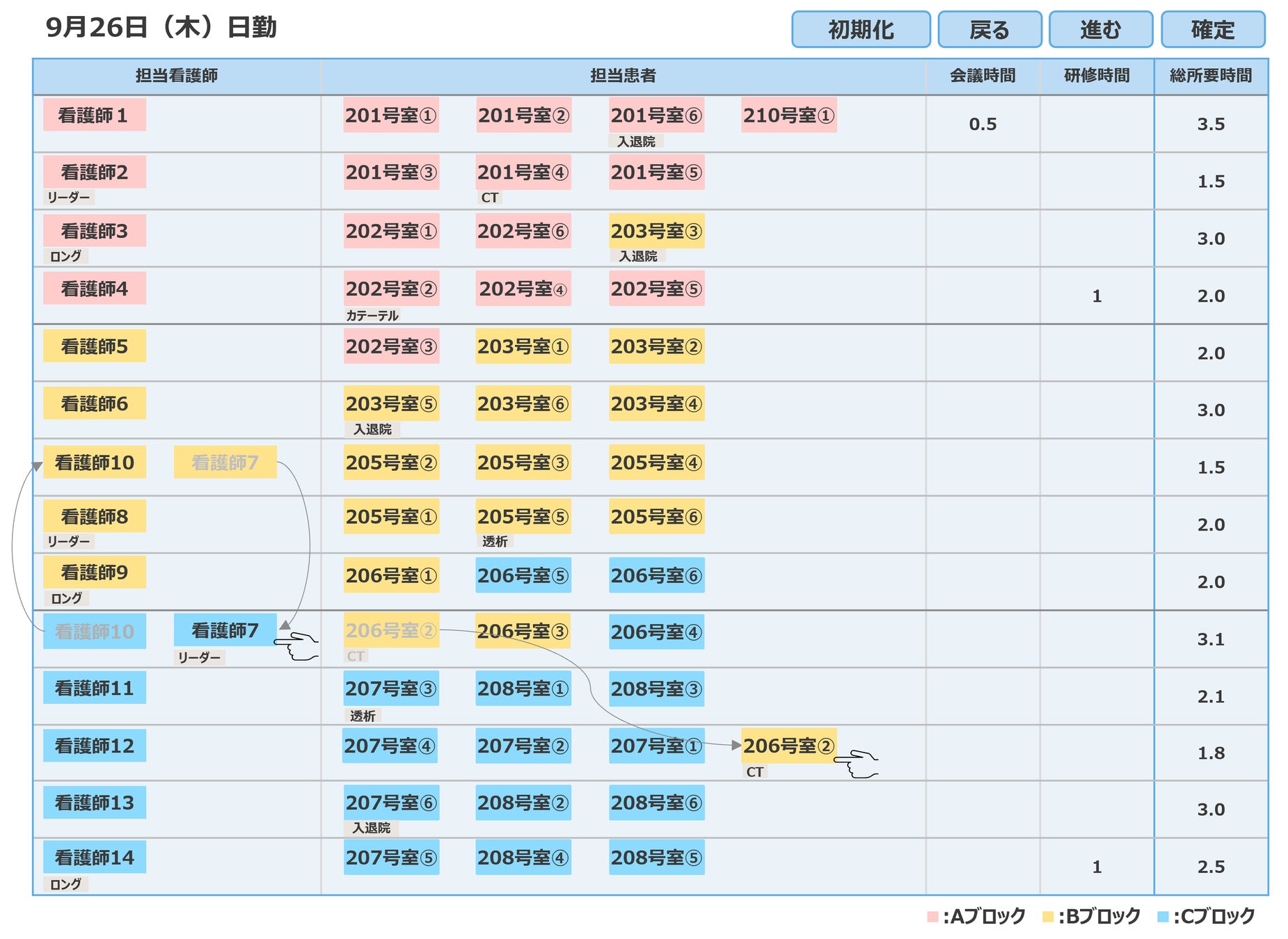Select patient 201号室⑤
The image size is (1288, 939).
click(657, 172)
